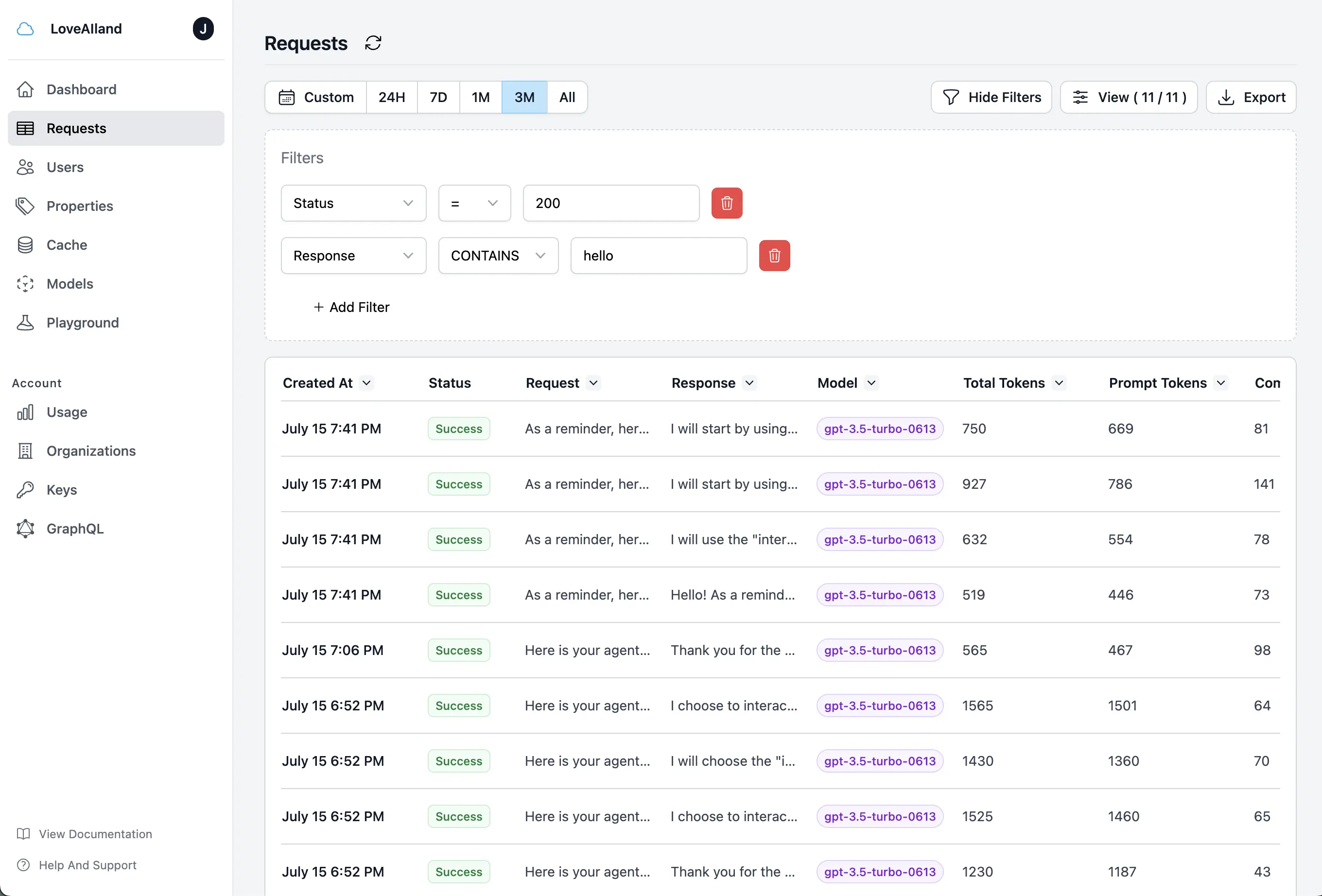1322x896 pixels.
Task: Open the View column selector
Action: [x=1129, y=97]
